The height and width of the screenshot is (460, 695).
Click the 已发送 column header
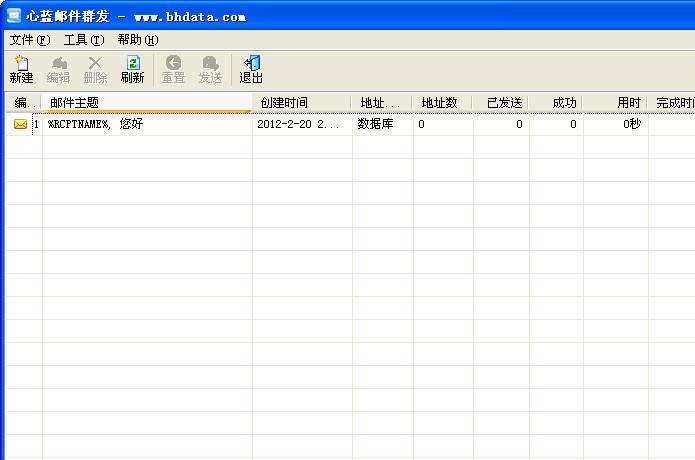click(503, 103)
